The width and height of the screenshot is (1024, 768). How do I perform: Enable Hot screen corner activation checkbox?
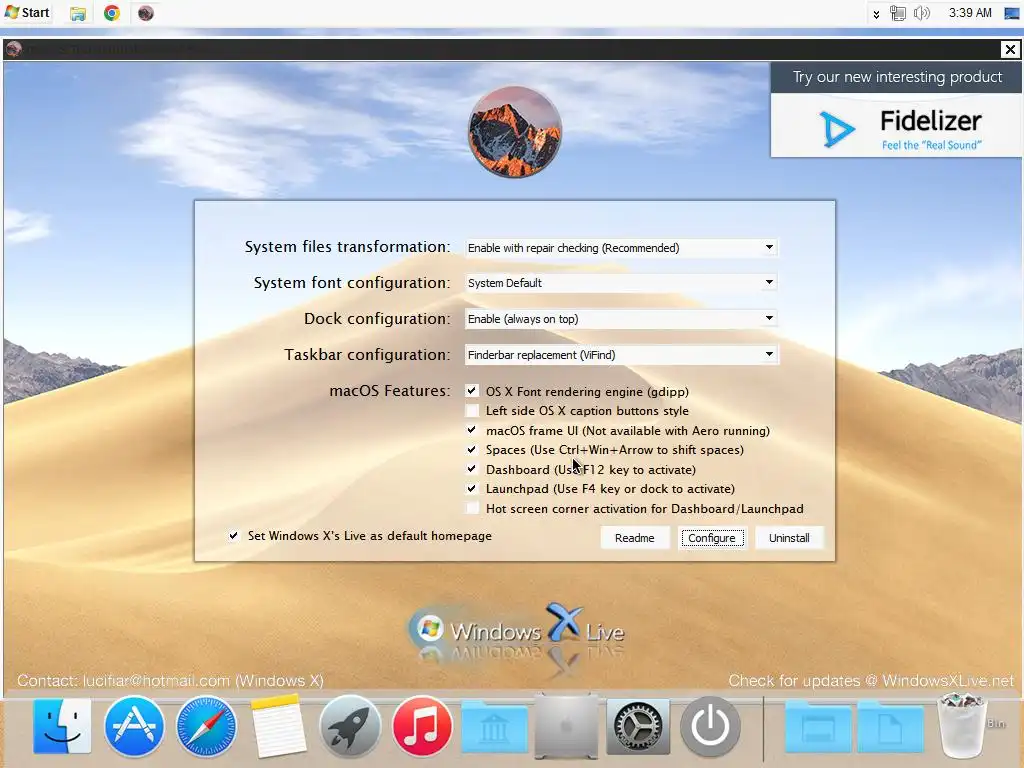pos(472,508)
